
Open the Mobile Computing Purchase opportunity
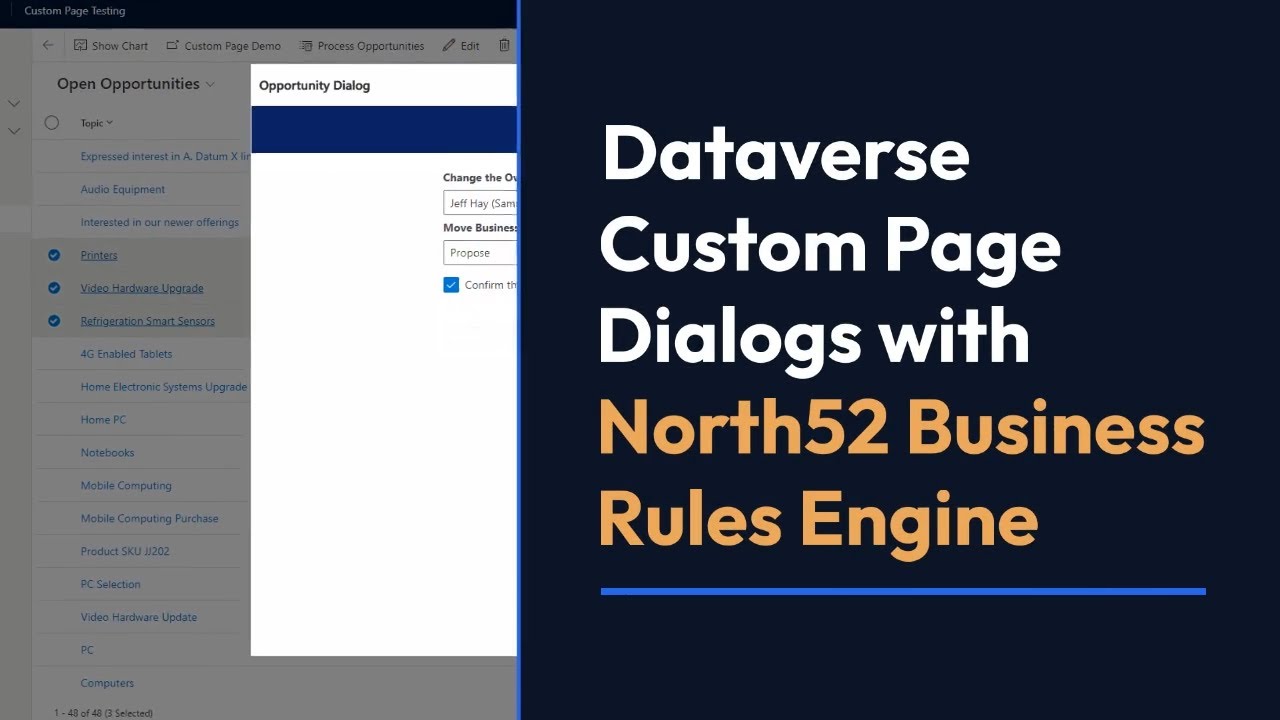tap(149, 519)
